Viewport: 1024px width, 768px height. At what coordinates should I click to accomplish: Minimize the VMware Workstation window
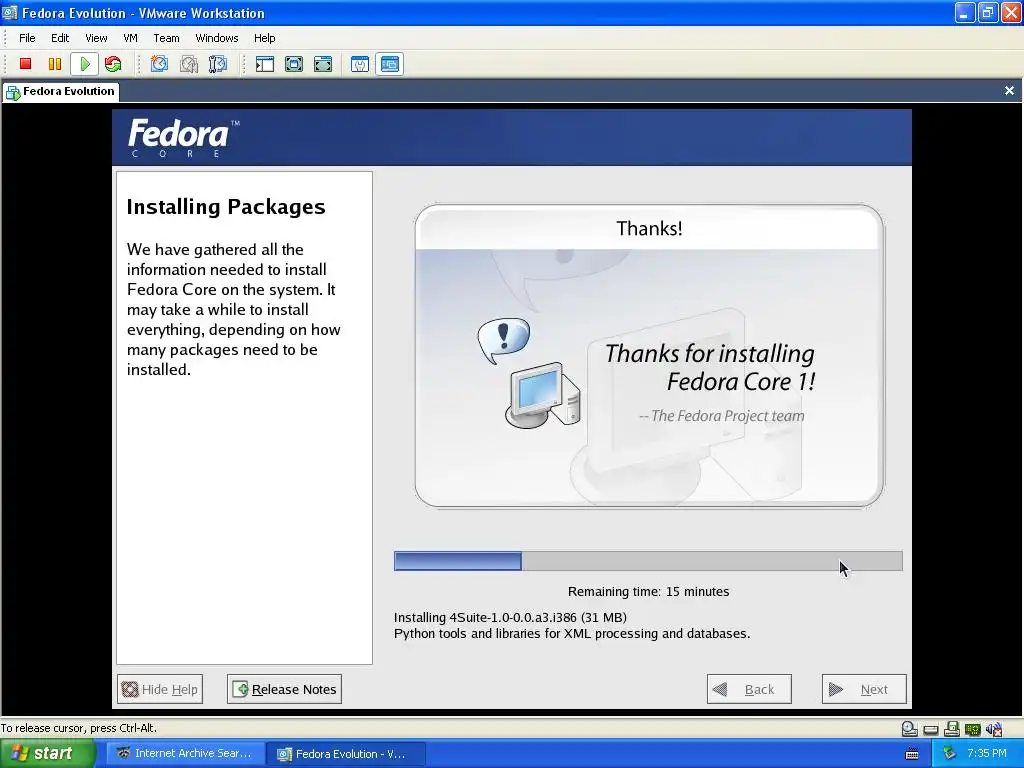[x=965, y=12]
